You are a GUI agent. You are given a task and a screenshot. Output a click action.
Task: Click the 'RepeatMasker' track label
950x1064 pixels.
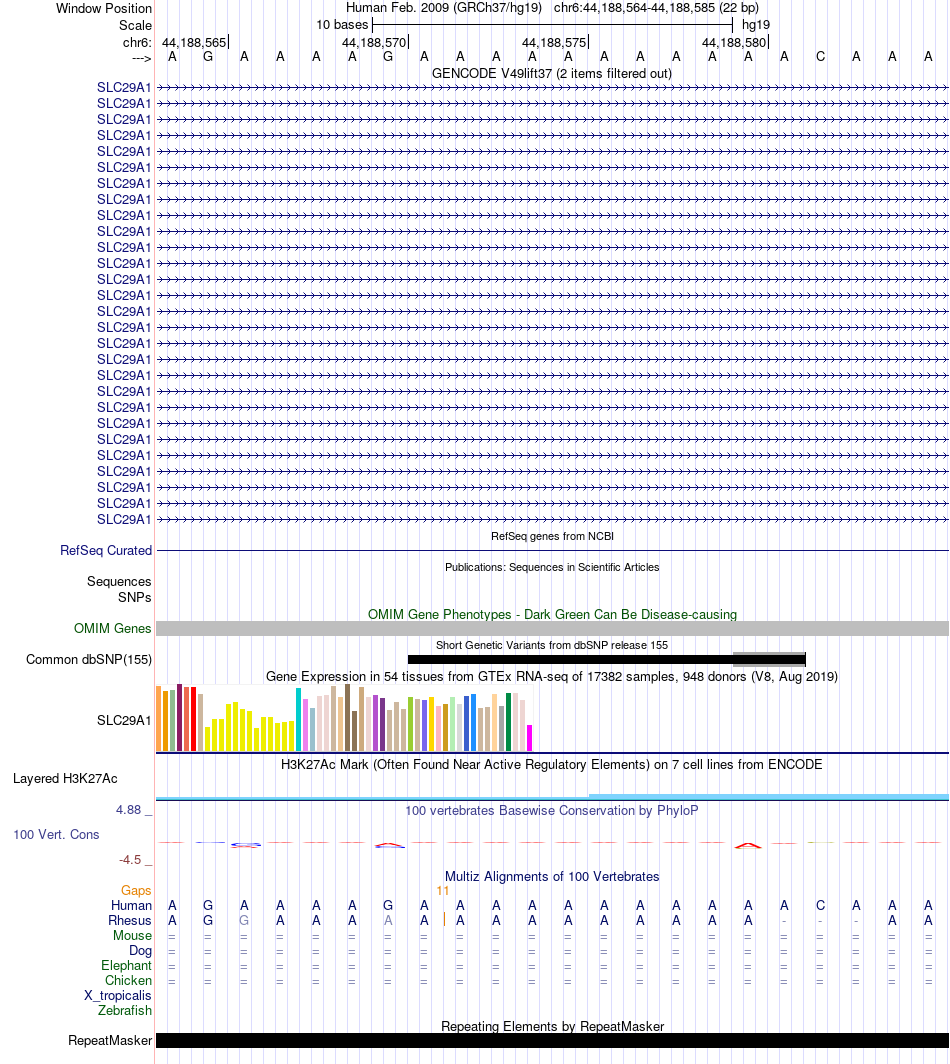tap(110, 1040)
